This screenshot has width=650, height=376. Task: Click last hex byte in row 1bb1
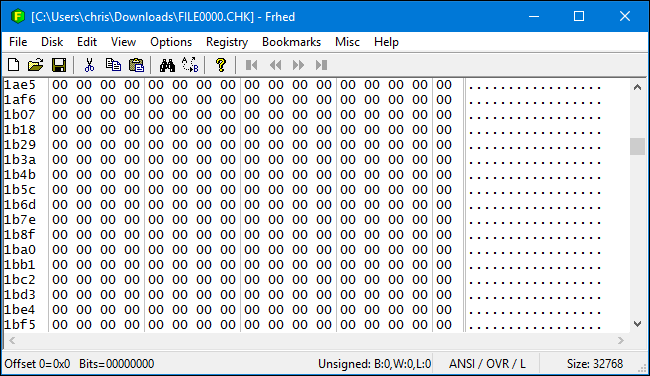(x=444, y=264)
